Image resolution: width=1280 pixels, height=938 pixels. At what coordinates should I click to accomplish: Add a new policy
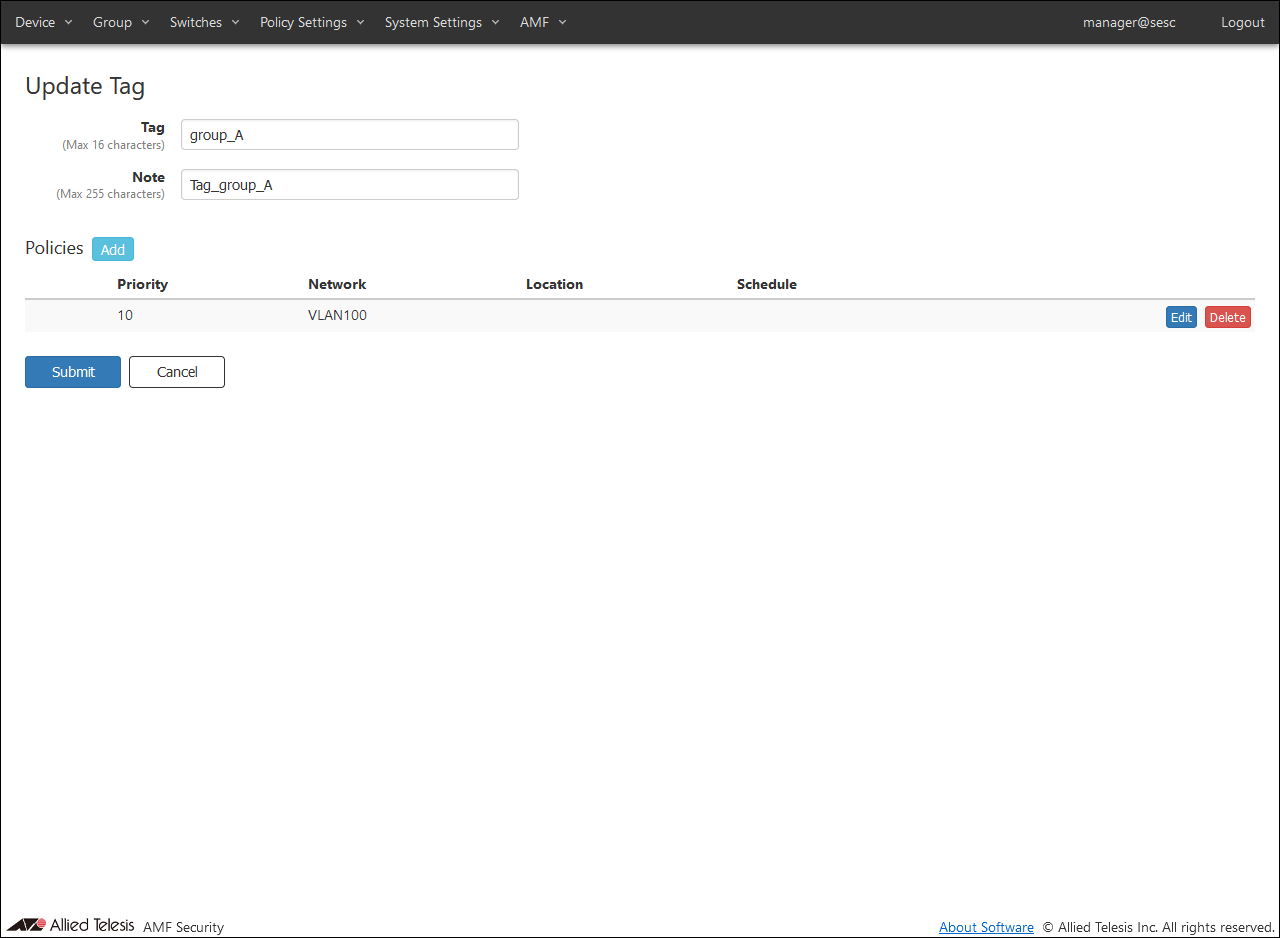click(x=113, y=249)
